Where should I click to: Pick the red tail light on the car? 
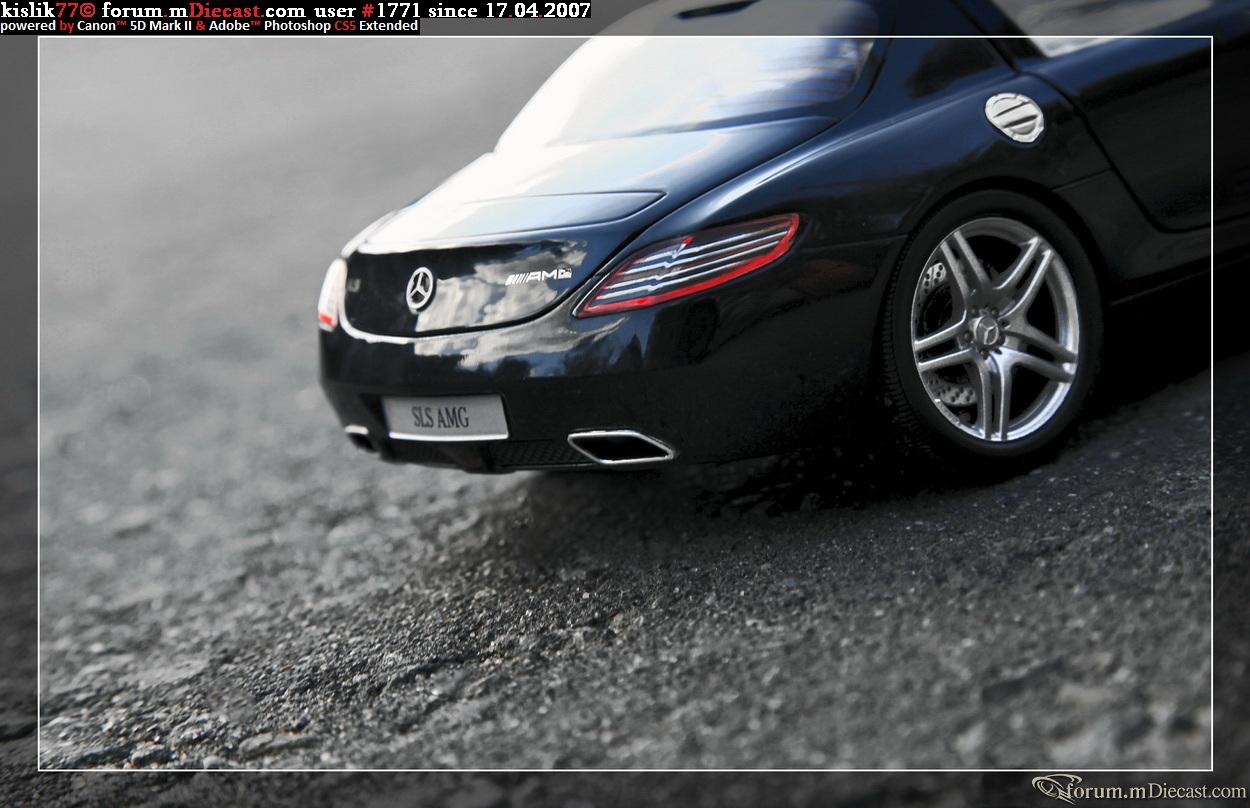pos(689,264)
